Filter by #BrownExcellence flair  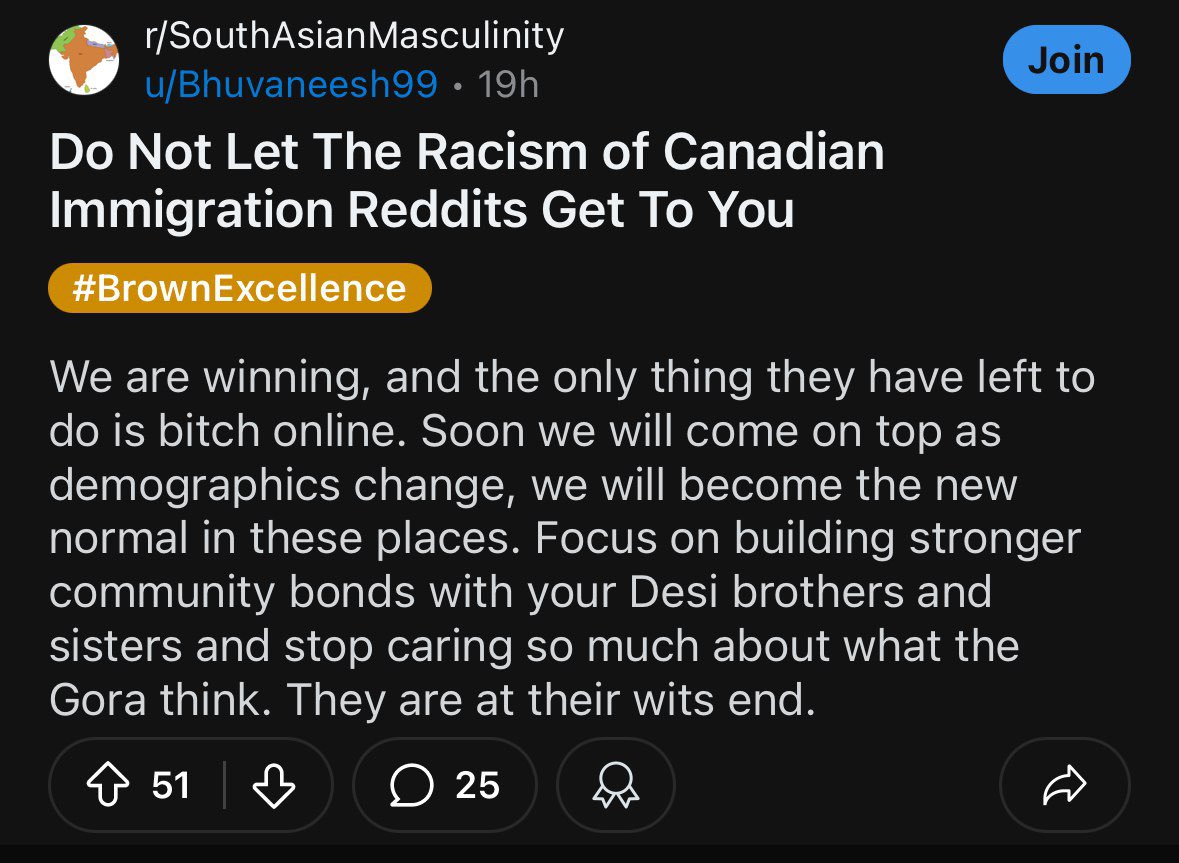coord(240,288)
